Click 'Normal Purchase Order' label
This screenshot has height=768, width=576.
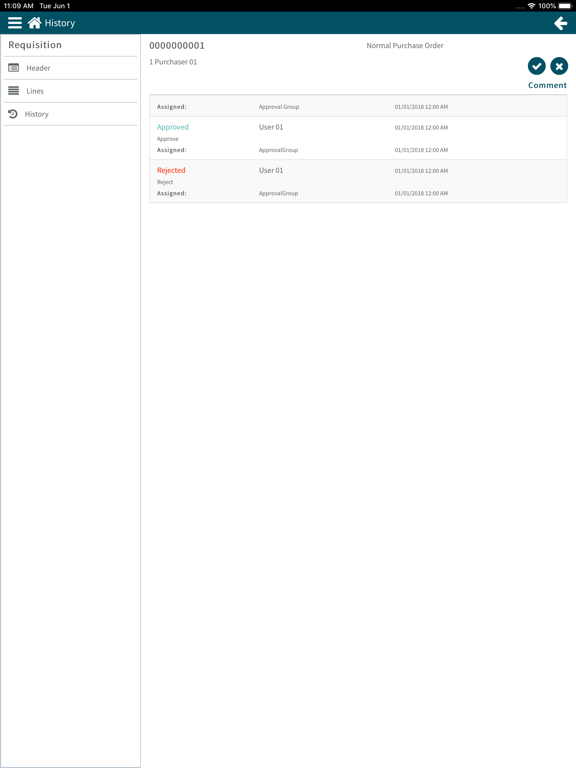(x=405, y=46)
